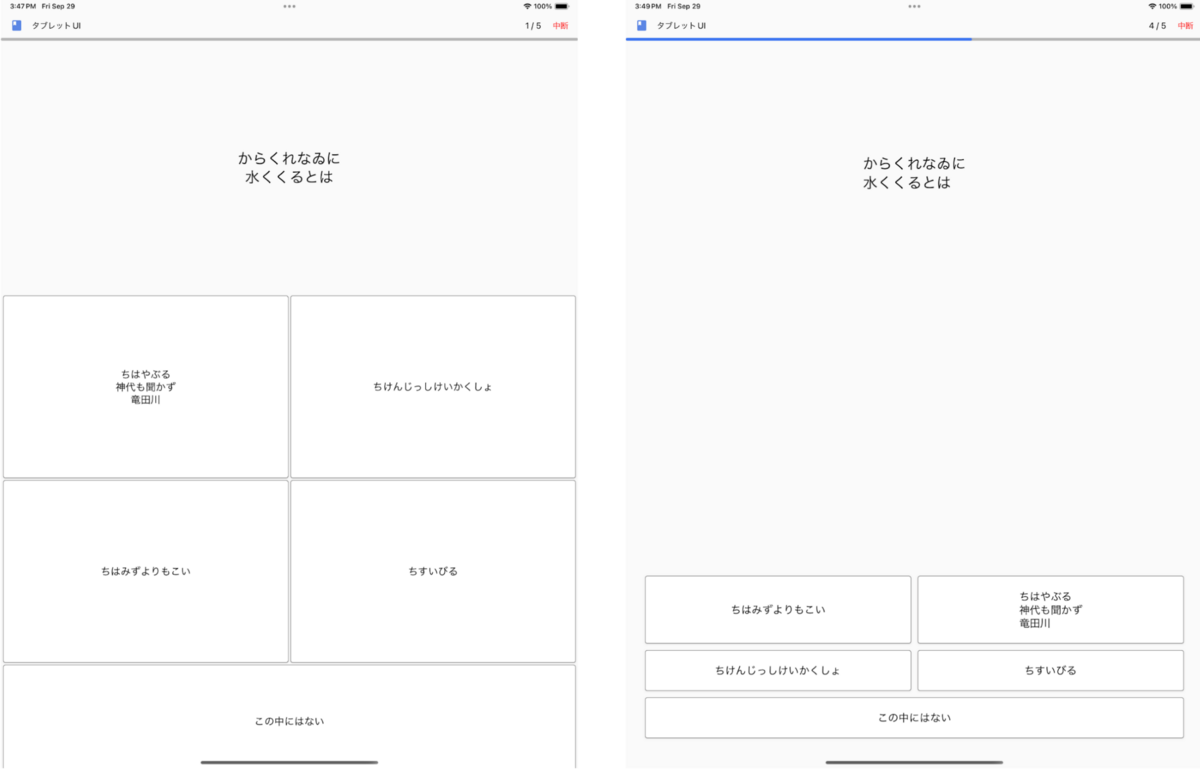Choose ちすいびる answer in right screen

1051,670
